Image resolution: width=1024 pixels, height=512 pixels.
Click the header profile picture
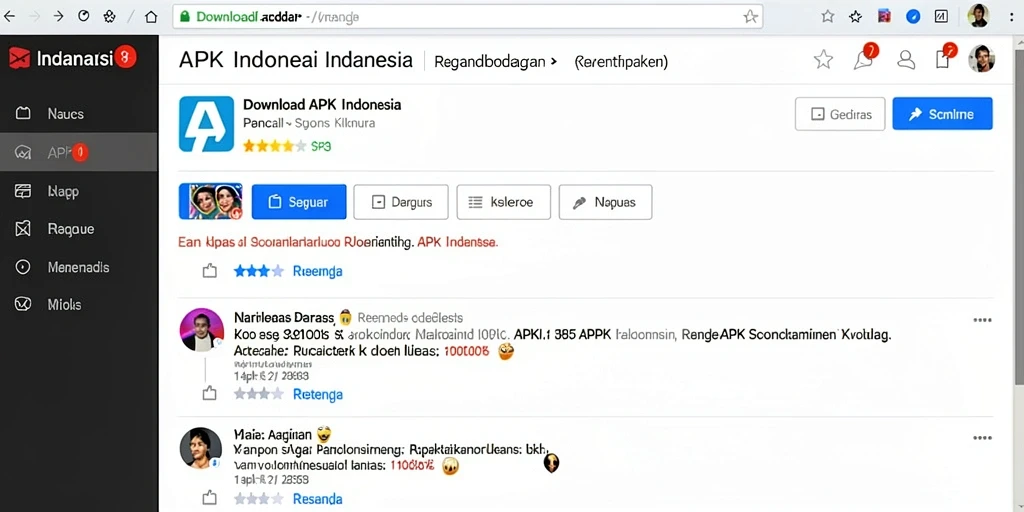pos(982,59)
